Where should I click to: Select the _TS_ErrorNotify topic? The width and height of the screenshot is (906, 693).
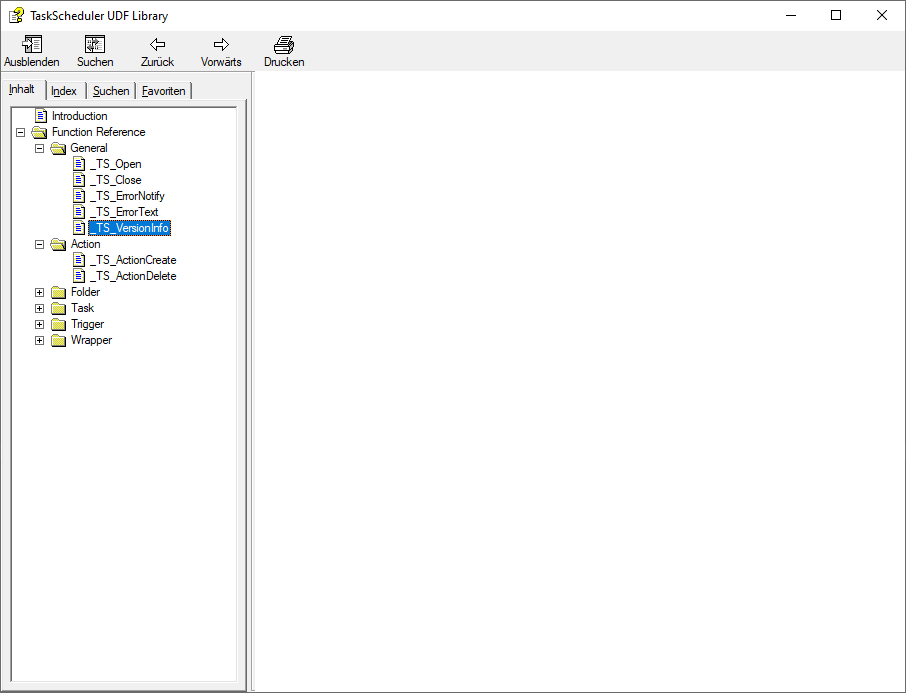click(127, 196)
